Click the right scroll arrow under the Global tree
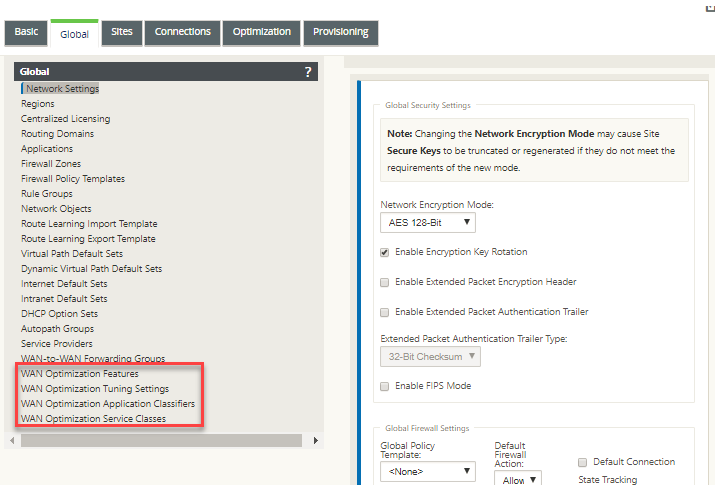715x485 pixels. tap(316, 440)
